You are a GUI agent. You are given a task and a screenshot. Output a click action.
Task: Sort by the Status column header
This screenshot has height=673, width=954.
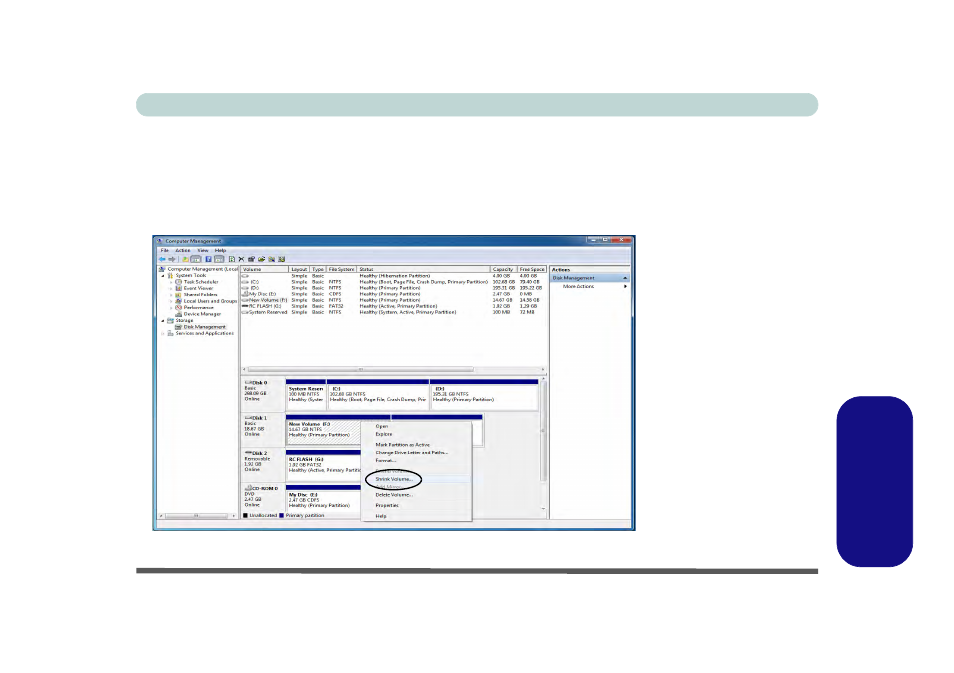(x=423, y=269)
